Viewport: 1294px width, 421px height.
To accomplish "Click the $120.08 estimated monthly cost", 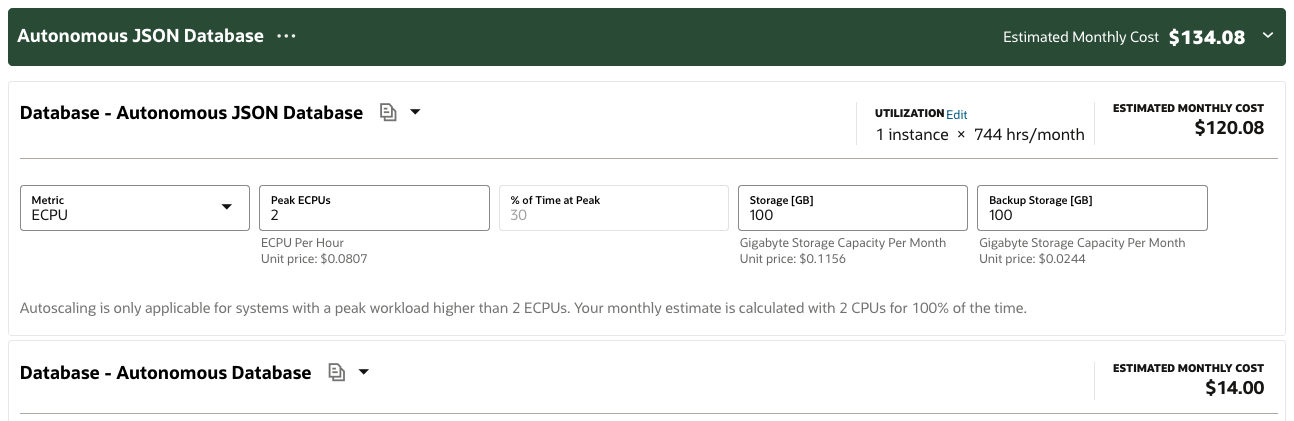I will pos(1229,128).
